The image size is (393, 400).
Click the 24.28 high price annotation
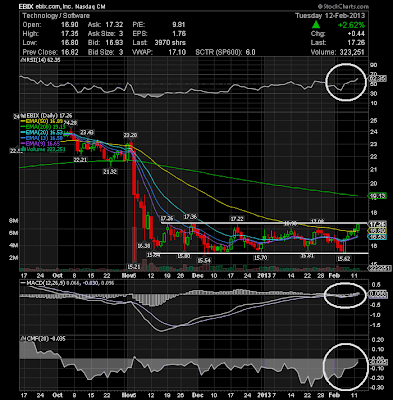point(71,123)
